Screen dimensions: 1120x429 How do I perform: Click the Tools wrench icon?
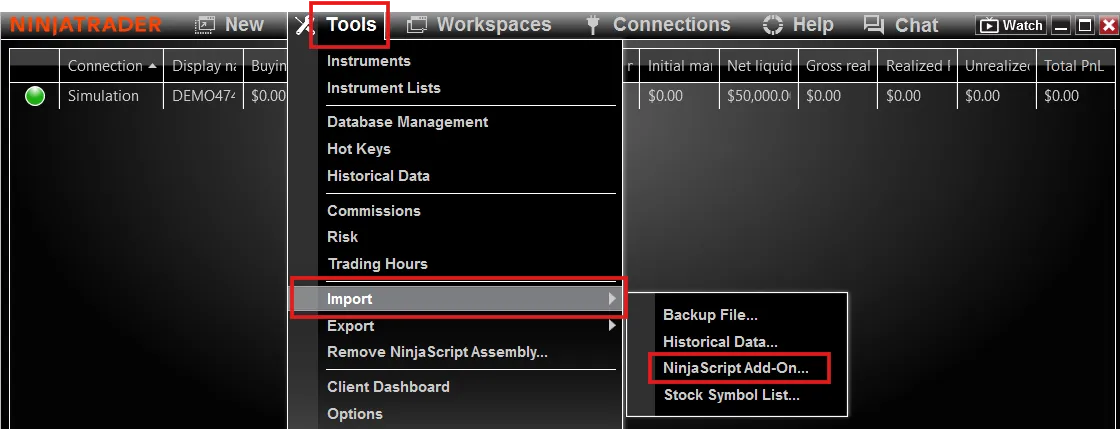point(305,26)
